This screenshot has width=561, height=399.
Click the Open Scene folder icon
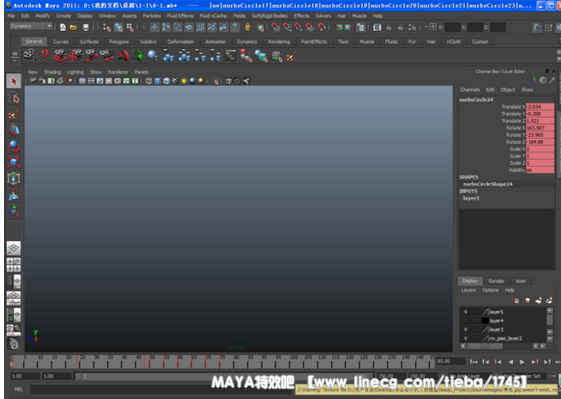click(73, 27)
